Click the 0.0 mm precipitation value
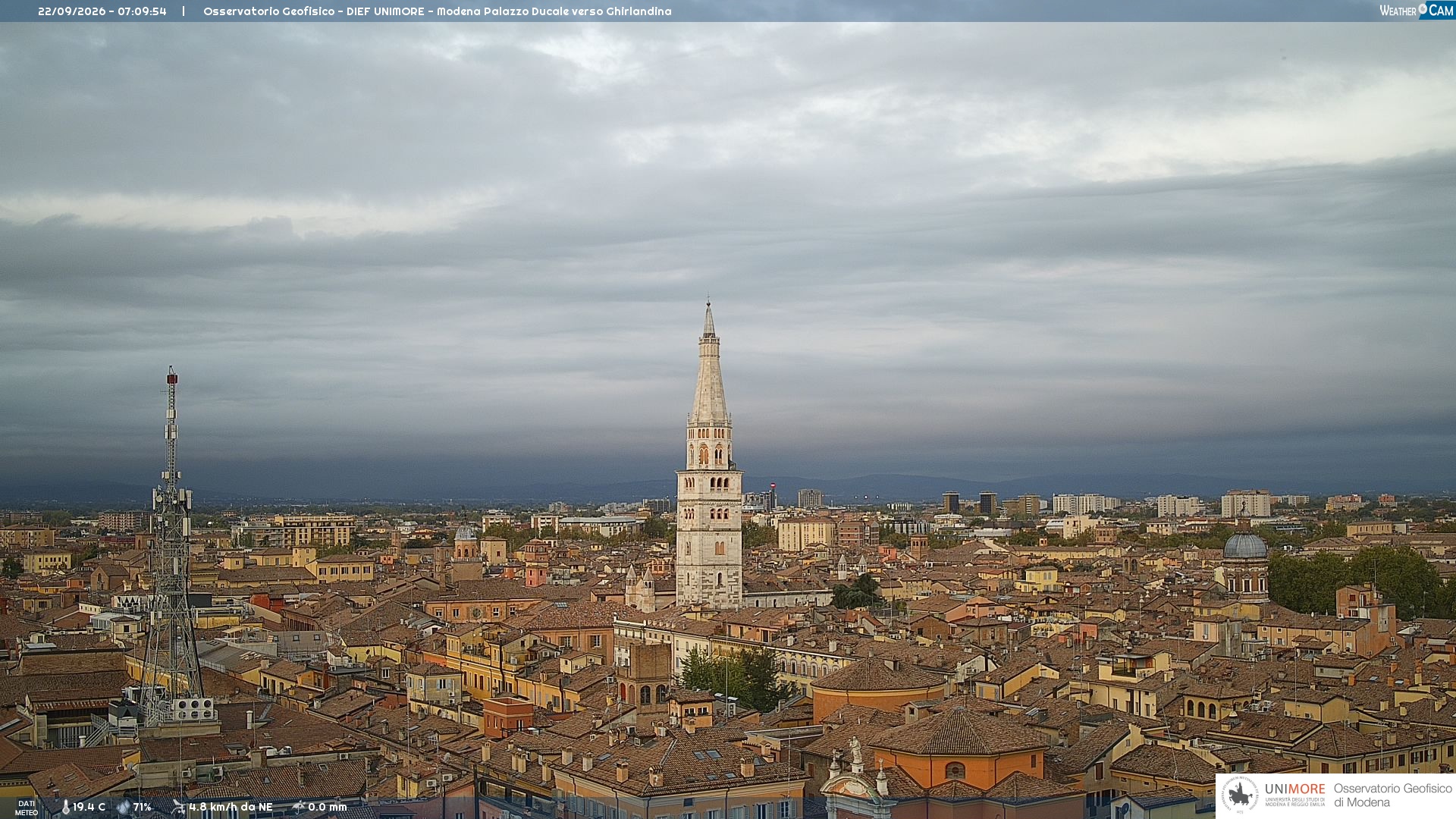1456x819 pixels. pyautogui.click(x=328, y=807)
